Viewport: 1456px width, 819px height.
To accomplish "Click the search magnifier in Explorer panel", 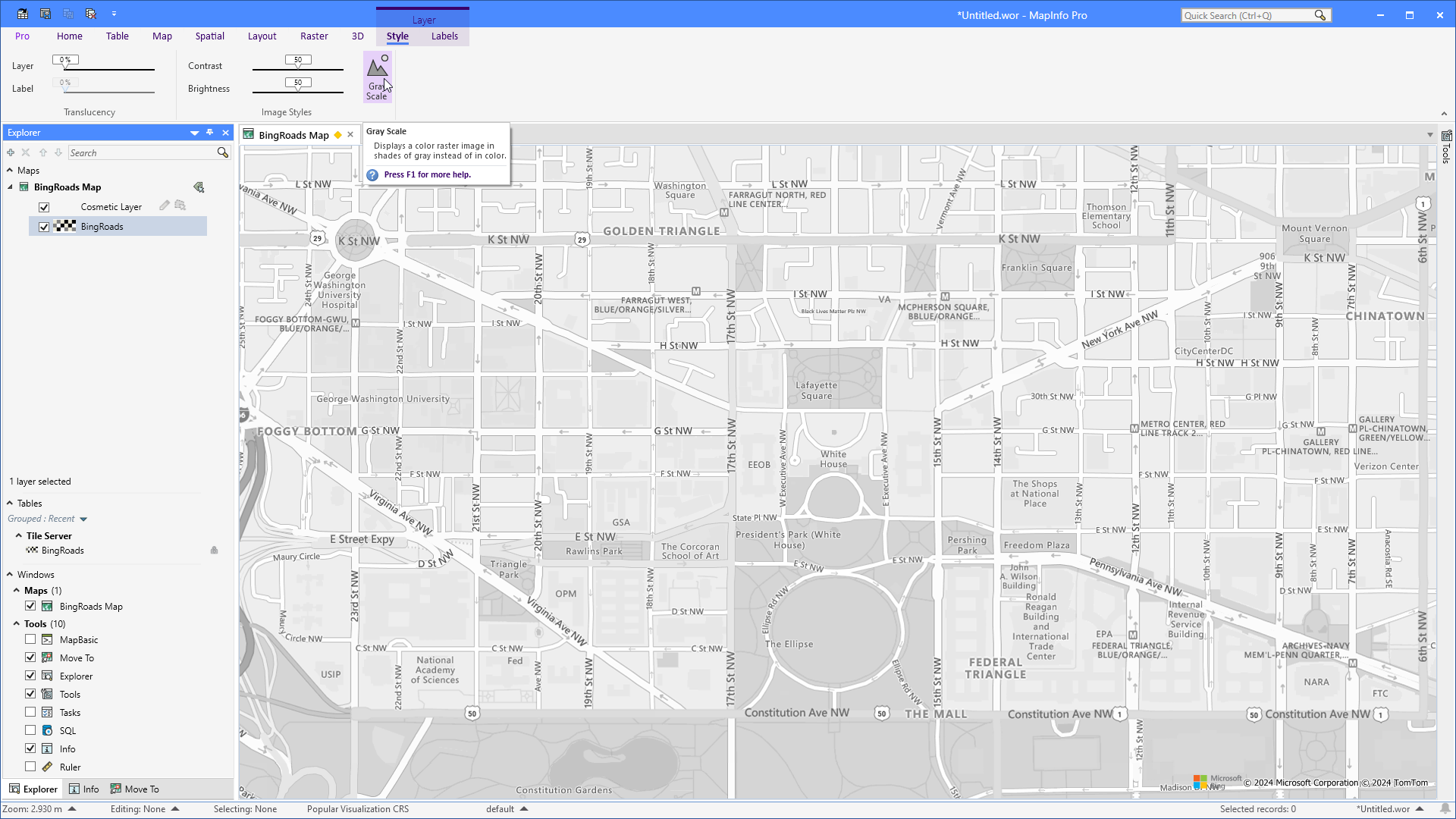I will click(x=222, y=152).
